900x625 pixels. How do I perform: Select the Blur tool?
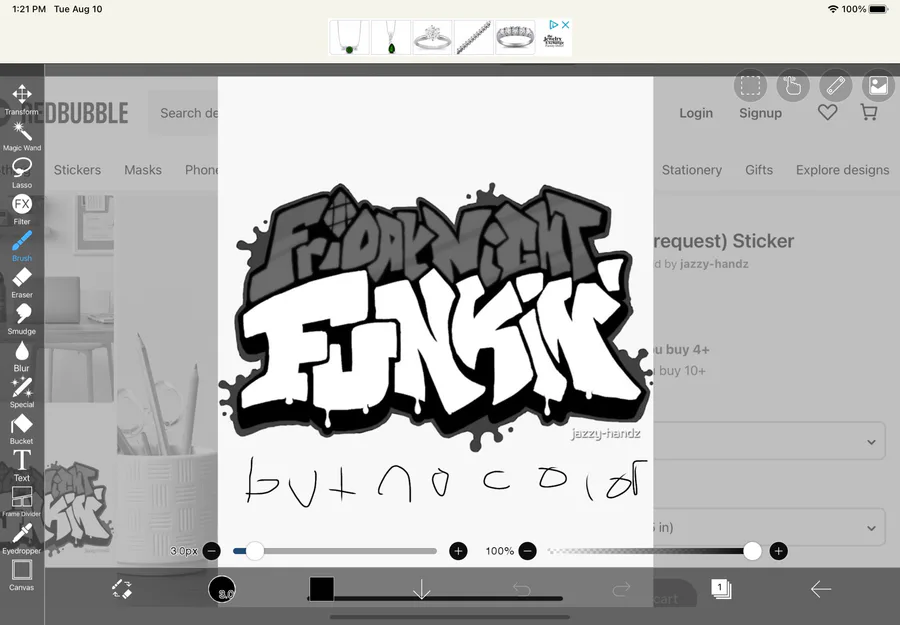(x=22, y=356)
